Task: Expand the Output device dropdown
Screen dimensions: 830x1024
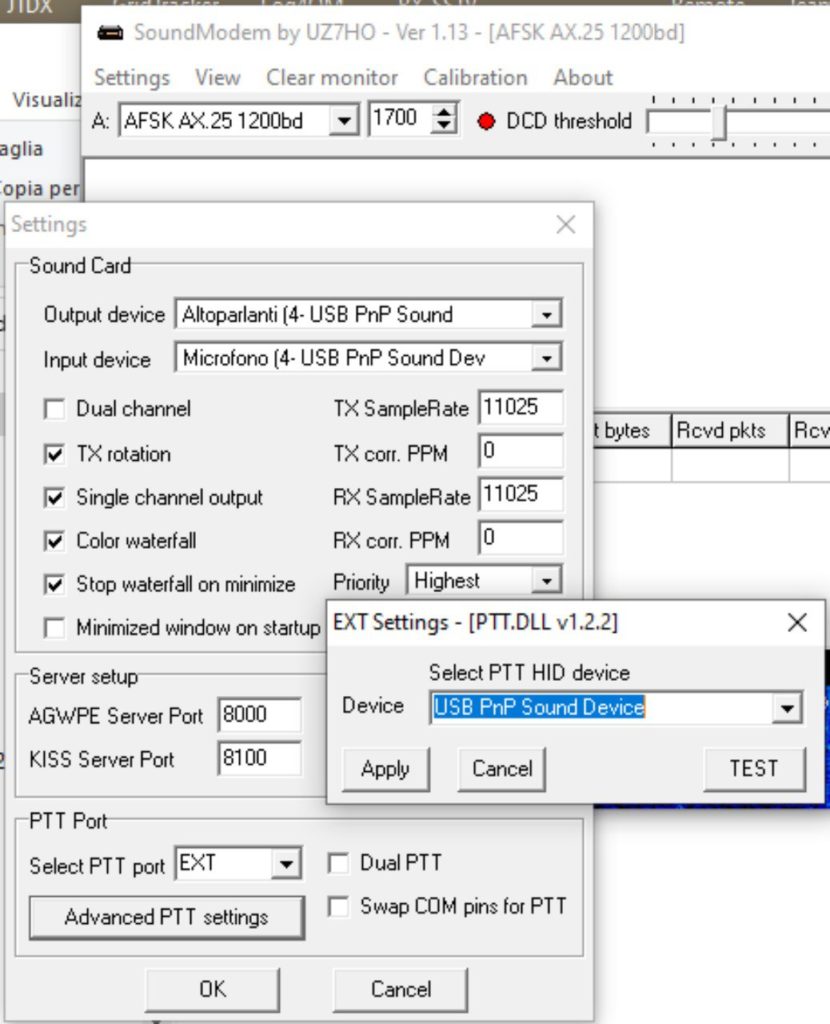Action: 547,315
